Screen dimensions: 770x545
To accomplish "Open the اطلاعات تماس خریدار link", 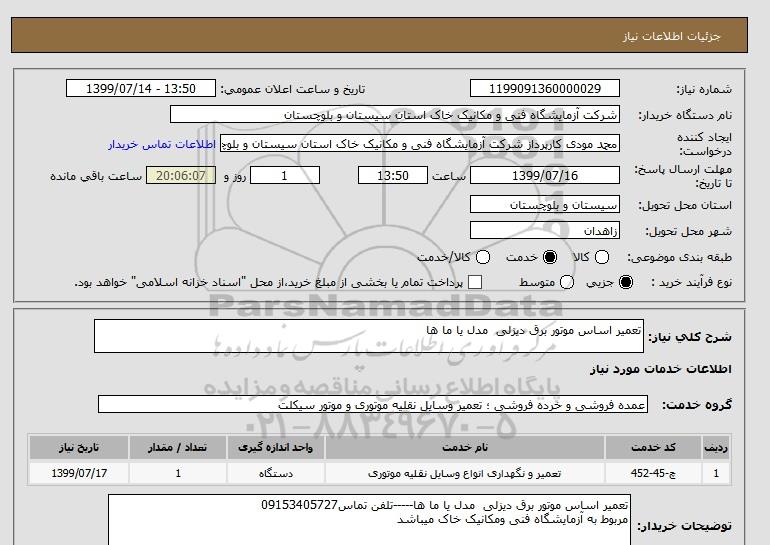I will (162, 145).
